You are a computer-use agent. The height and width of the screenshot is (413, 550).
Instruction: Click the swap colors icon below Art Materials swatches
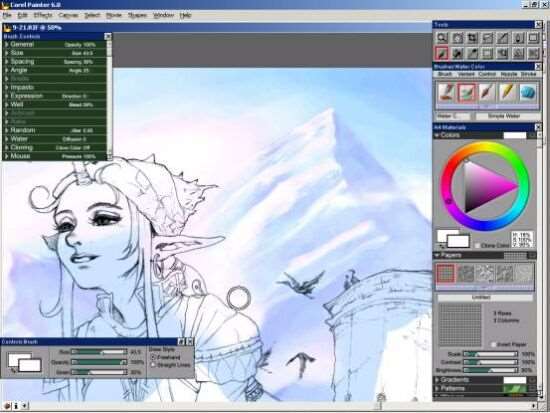441,247
